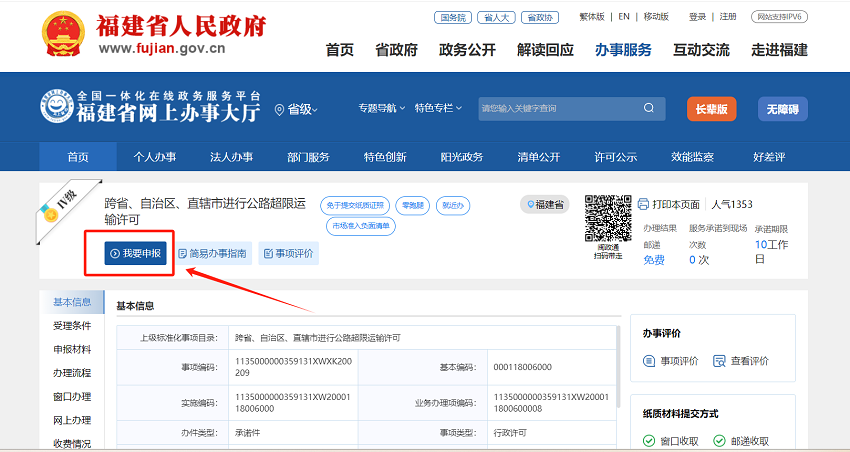The image size is (850, 452).
Task: Click the Fujian government national emblem logo
Action: (x=63, y=36)
